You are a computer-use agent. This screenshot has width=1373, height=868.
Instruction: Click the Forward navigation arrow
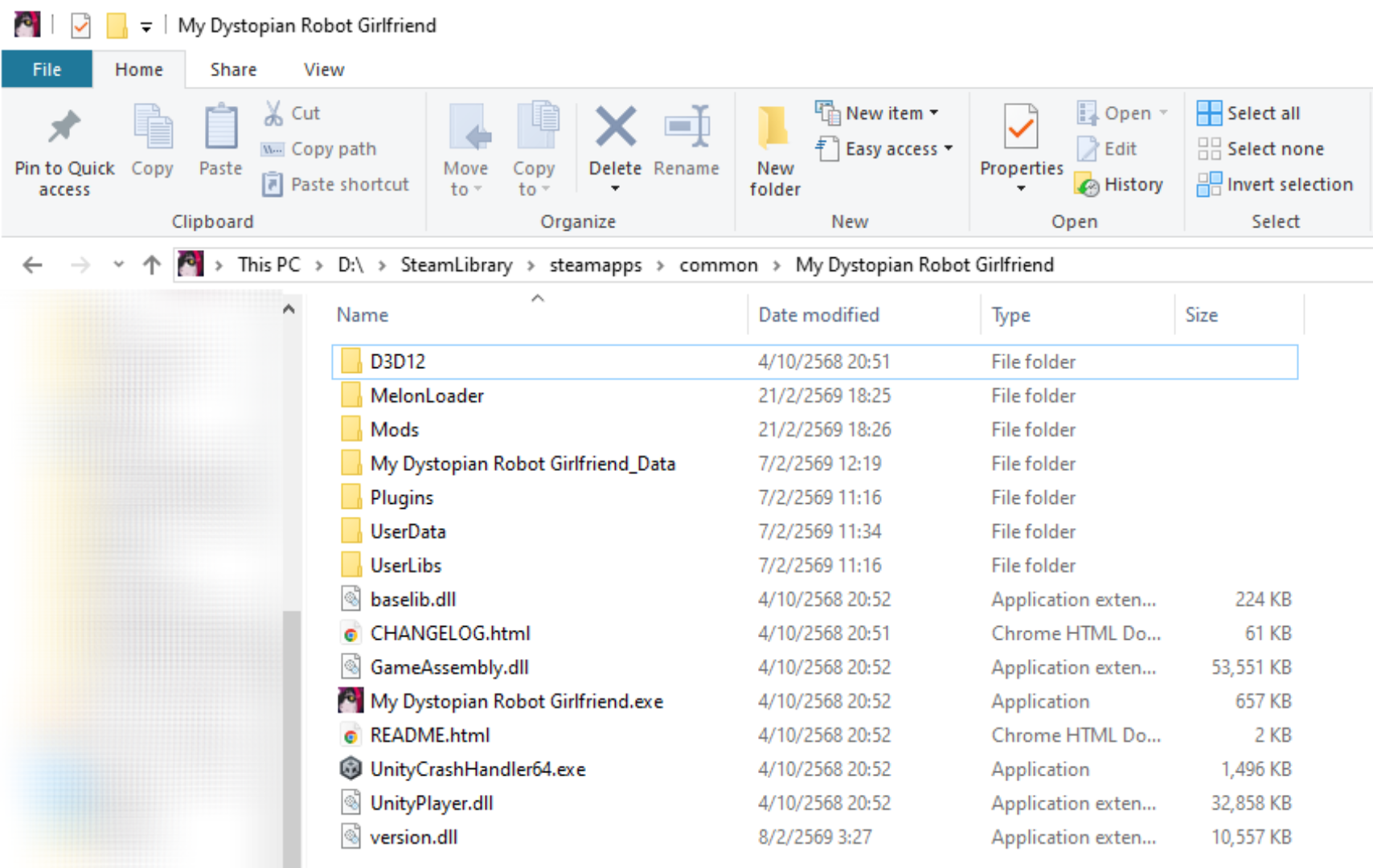pyautogui.click(x=80, y=265)
